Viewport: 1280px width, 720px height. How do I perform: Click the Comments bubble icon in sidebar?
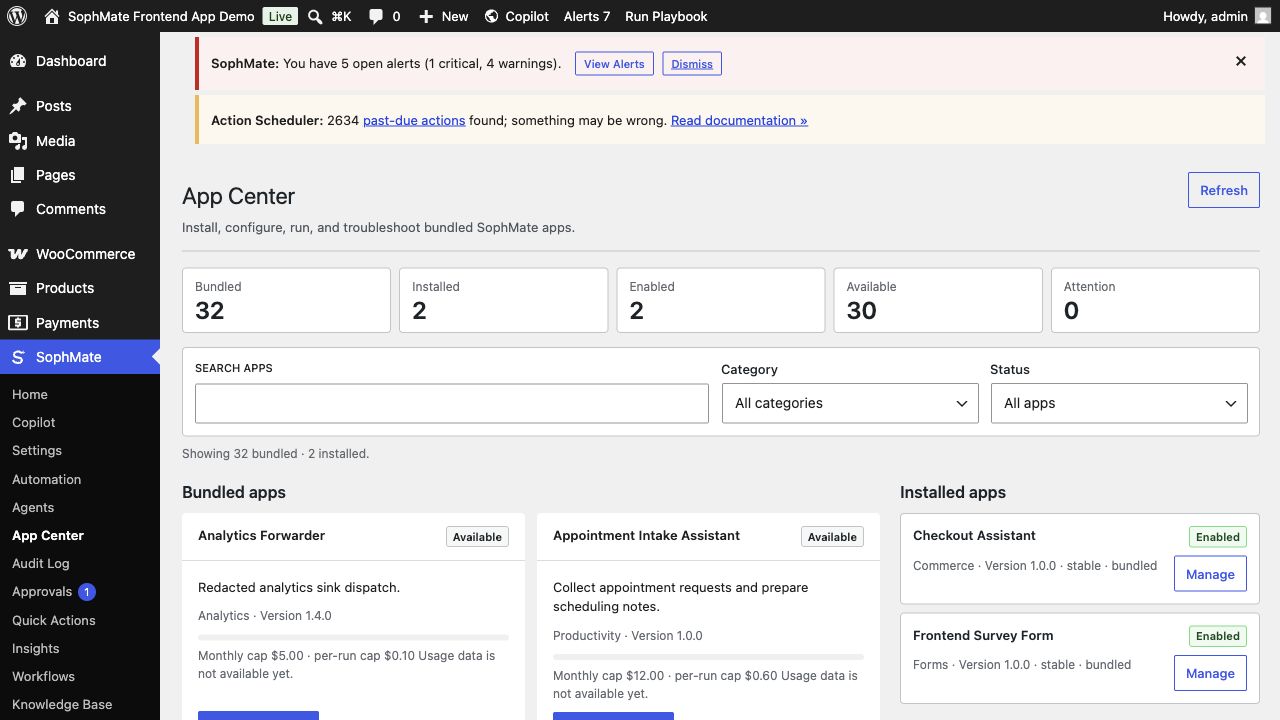pos(18,209)
